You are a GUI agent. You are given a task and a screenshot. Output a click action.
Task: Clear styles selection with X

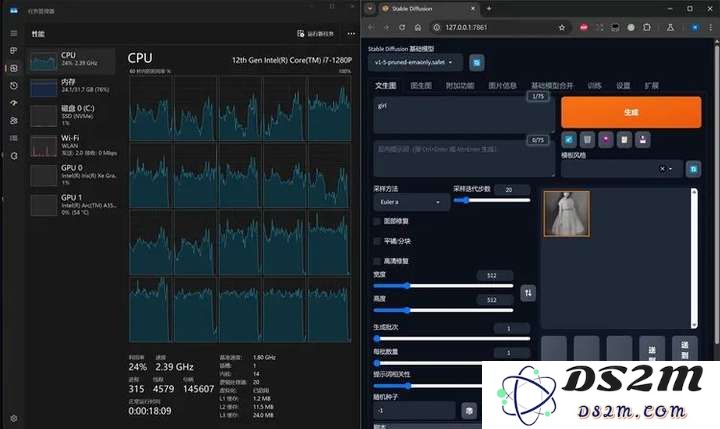tap(662, 169)
